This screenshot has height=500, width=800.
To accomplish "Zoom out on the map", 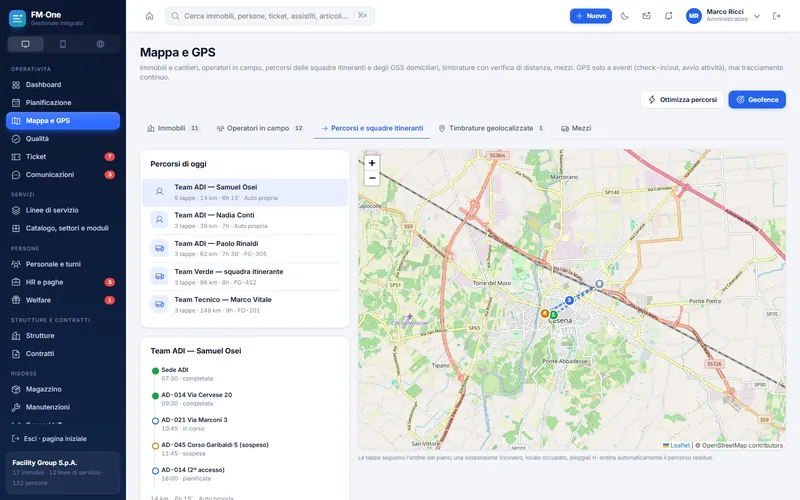I will pos(372,178).
